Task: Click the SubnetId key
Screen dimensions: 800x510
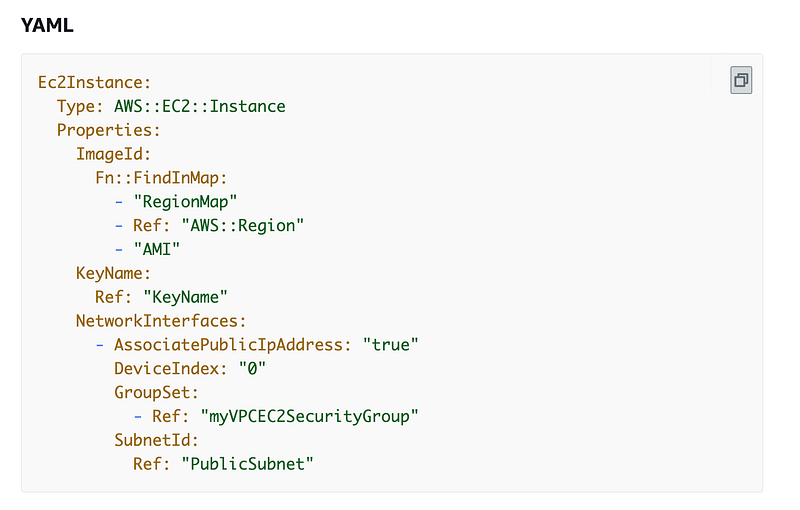Action: (x=156, y=440)
